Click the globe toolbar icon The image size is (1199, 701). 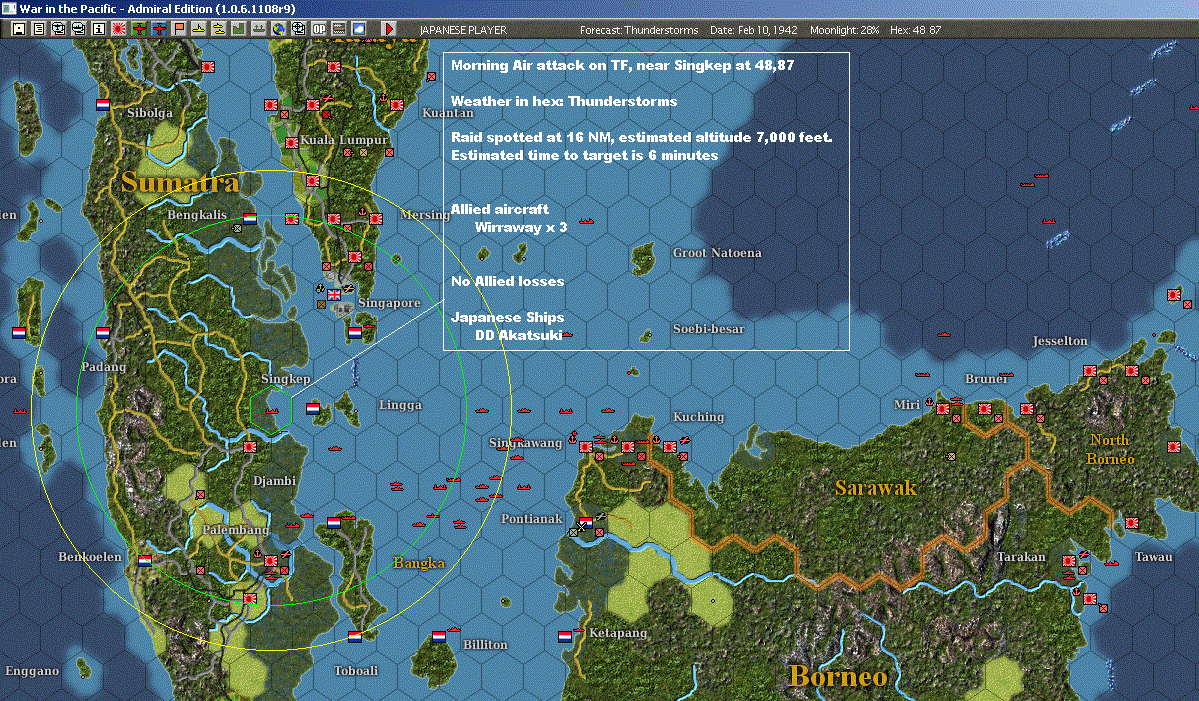(x=278, y=29)
